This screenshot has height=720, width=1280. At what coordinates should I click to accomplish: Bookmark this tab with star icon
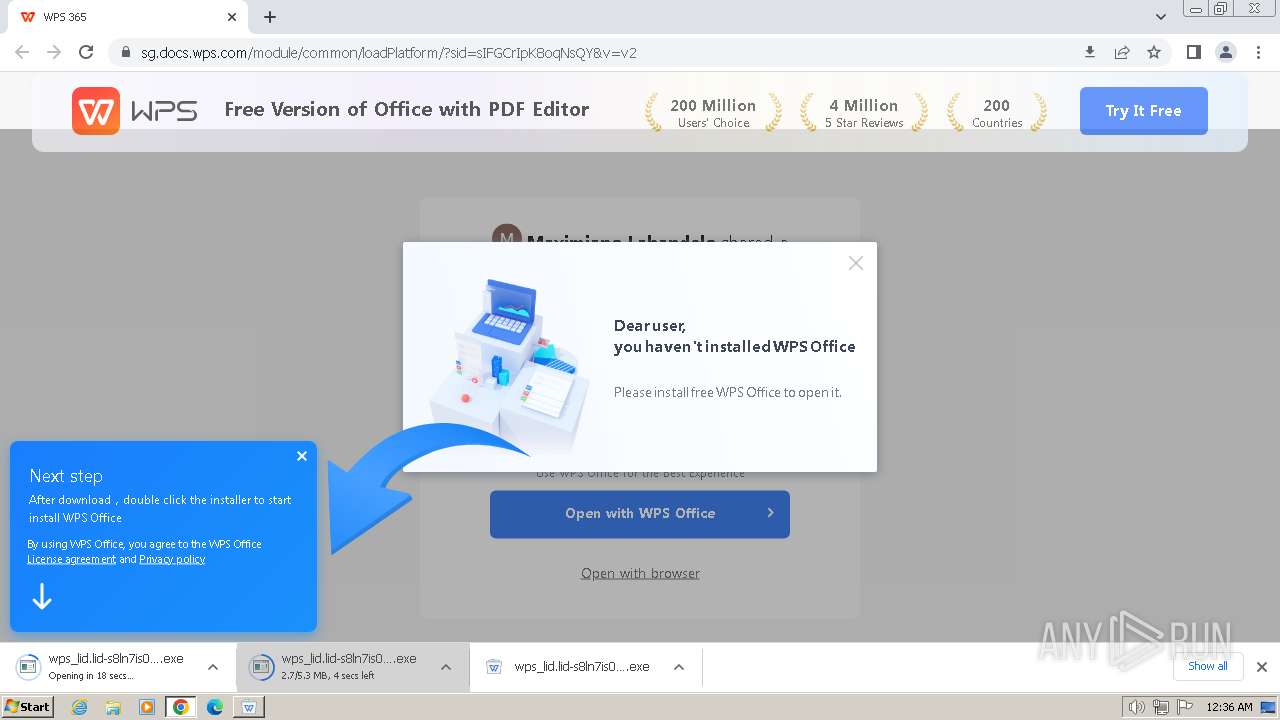[x=1154, y=52]
